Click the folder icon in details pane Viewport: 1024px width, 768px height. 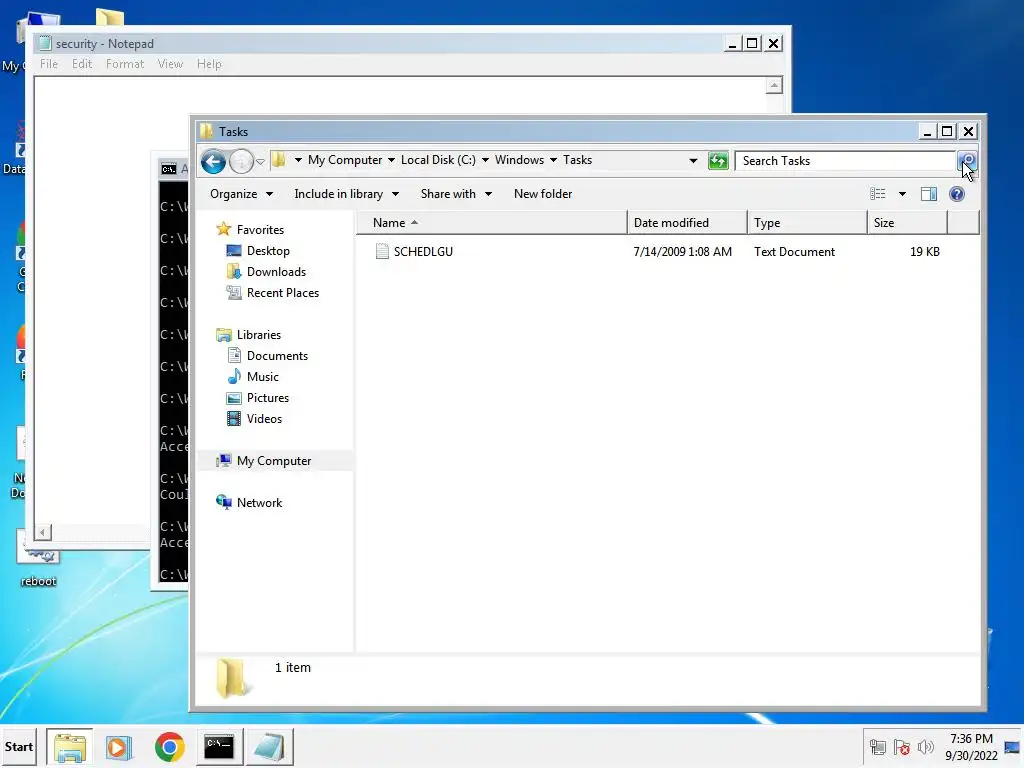pyautogui.click(x=233, y=677)
